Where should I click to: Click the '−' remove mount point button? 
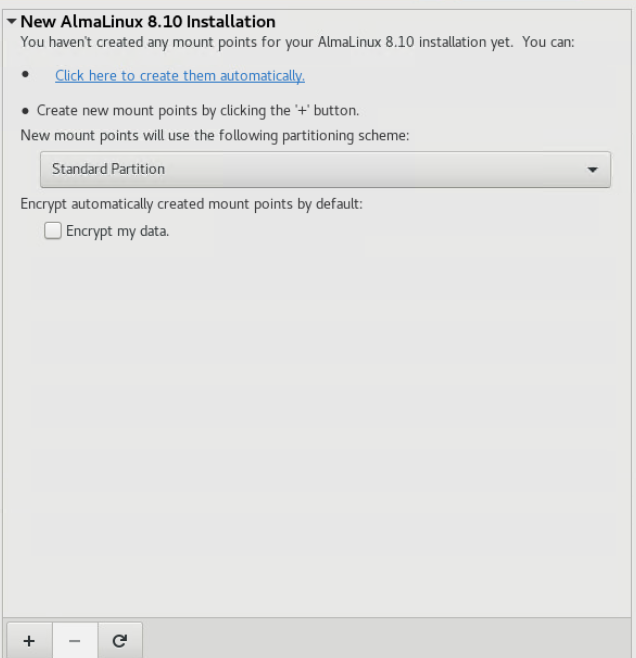pos(75,640)
